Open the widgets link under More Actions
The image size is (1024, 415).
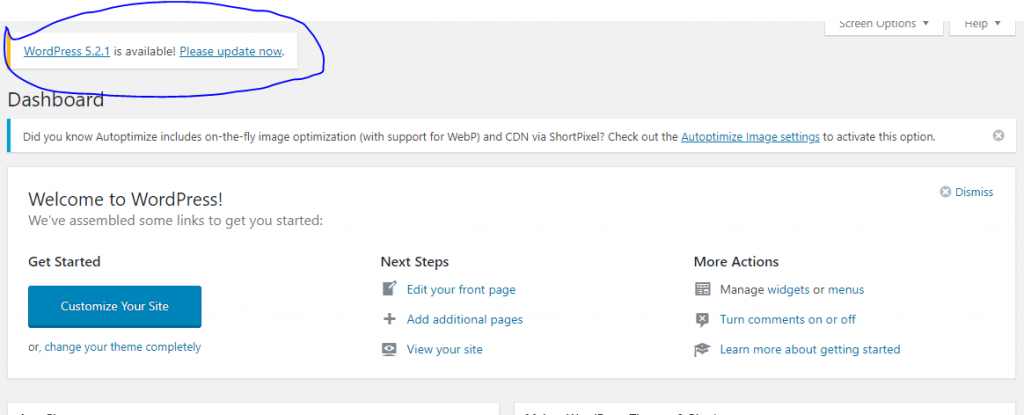pyautogui.click(x=788, y=289)
